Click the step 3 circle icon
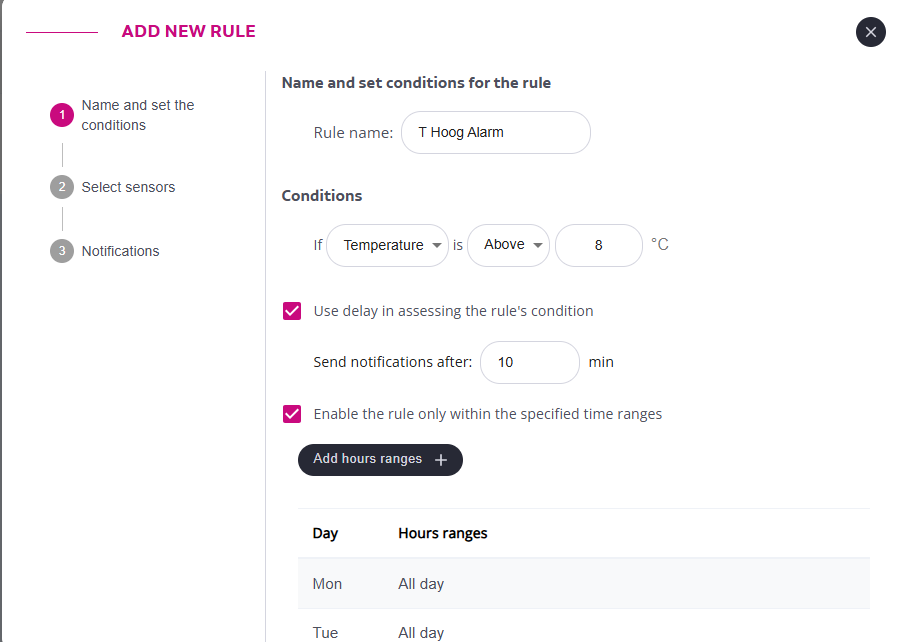Viewport: 906px width, 642px height. (x=62, y=251)
